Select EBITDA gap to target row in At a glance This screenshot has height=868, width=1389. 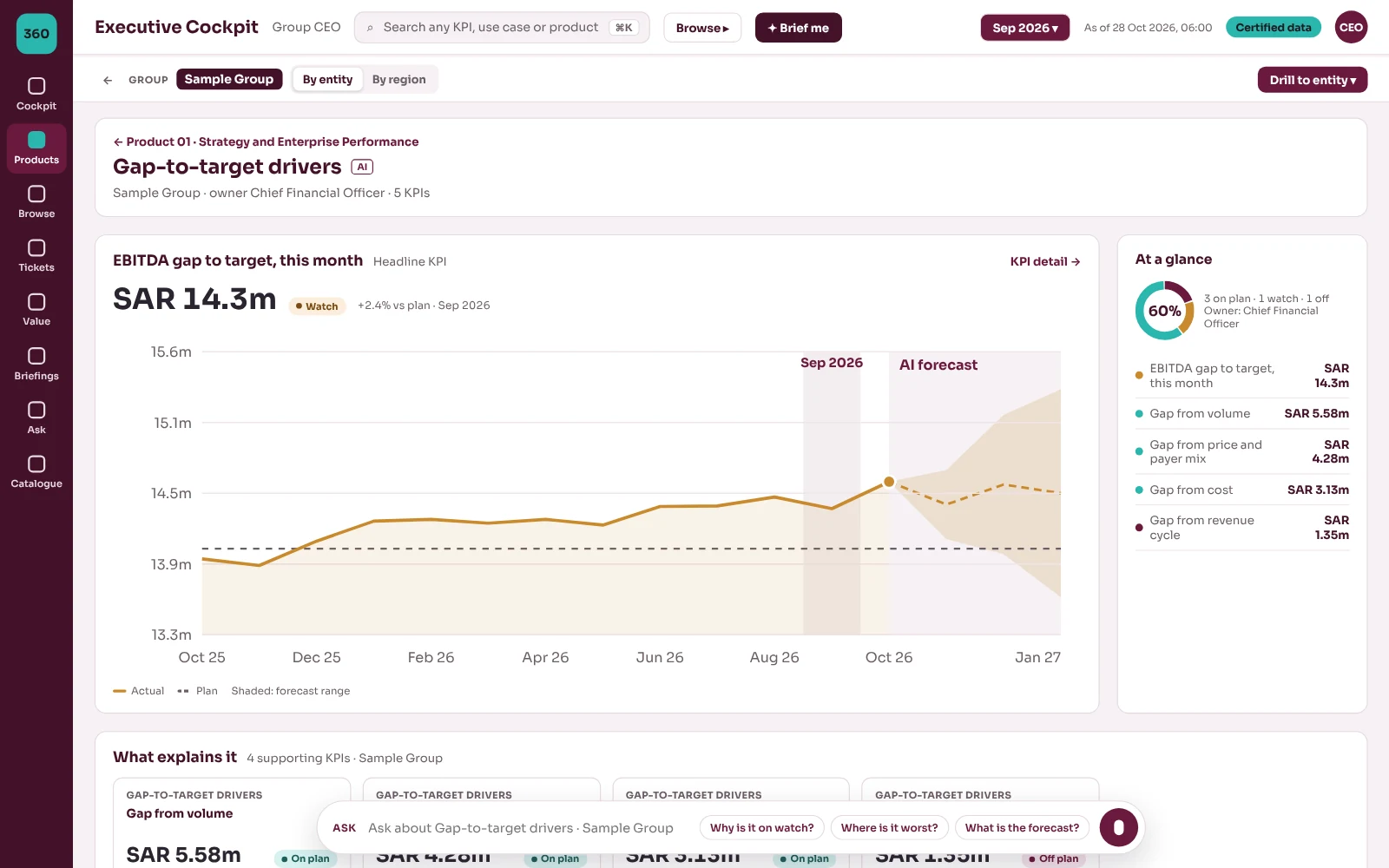click(1242, 376)
